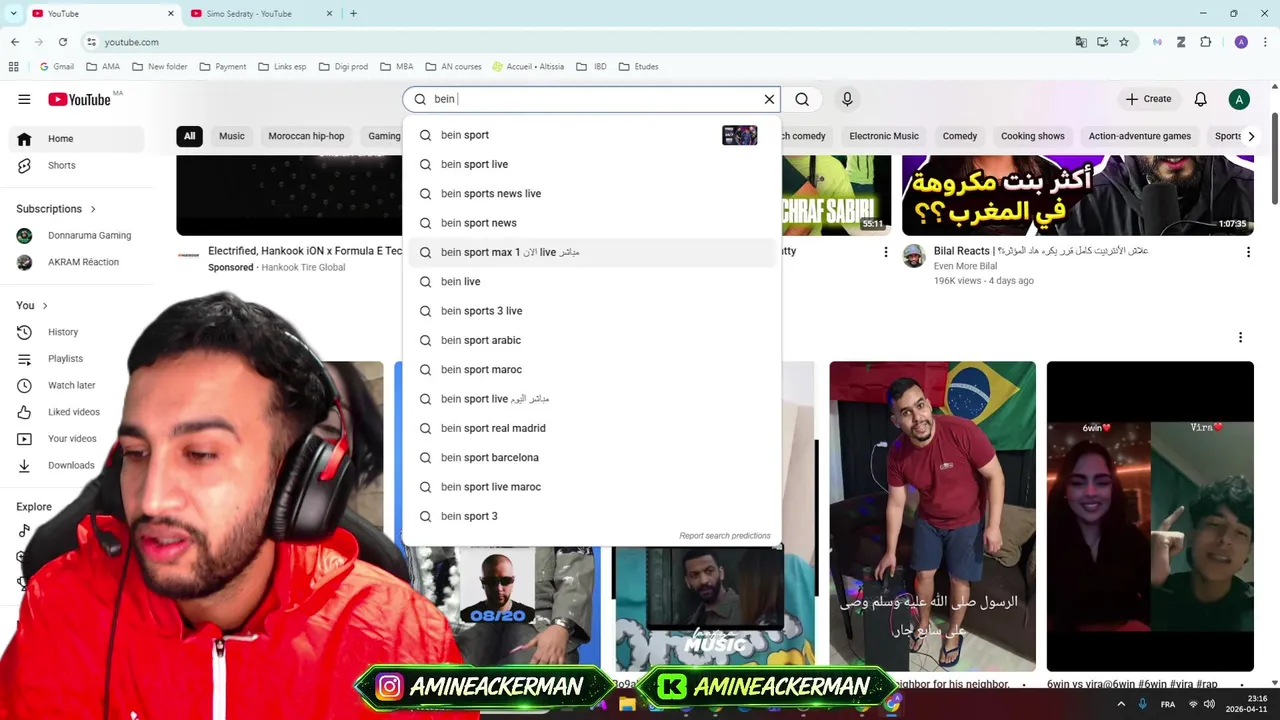Select the Electronic Music chip
This screenshot has height=720, width=1280.
tap(884, 136)
